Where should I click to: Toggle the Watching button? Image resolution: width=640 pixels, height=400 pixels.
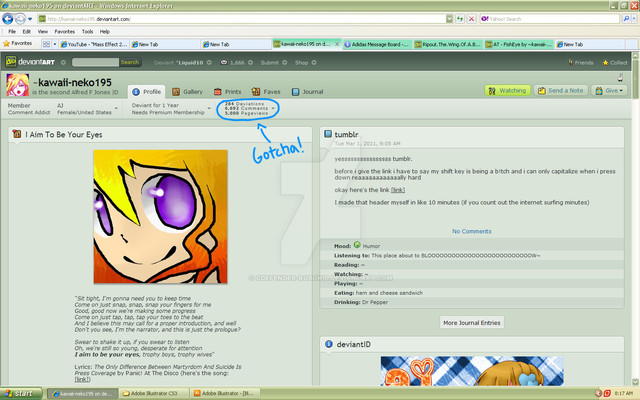[x=507, y=91]
